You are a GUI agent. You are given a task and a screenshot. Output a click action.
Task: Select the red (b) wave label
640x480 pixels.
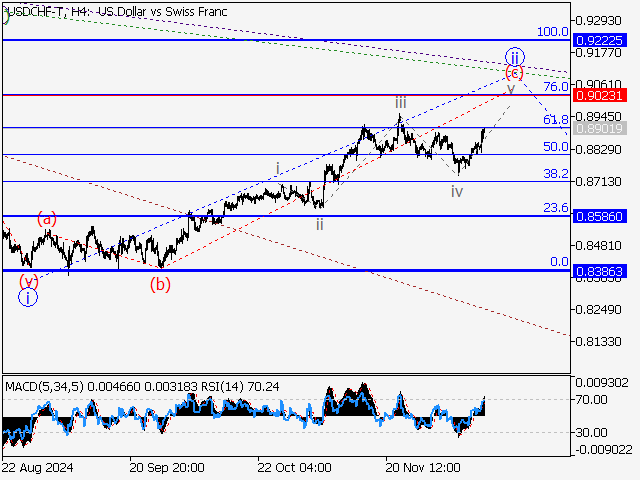(160, 283)
